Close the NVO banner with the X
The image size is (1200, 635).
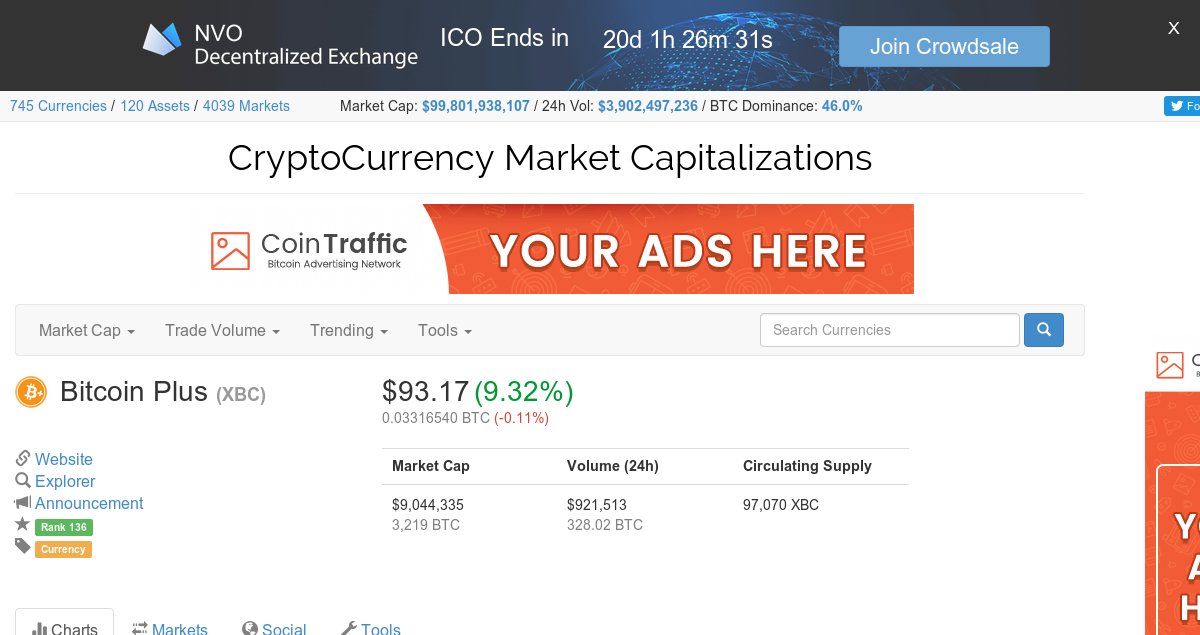tap(1174, 28)
